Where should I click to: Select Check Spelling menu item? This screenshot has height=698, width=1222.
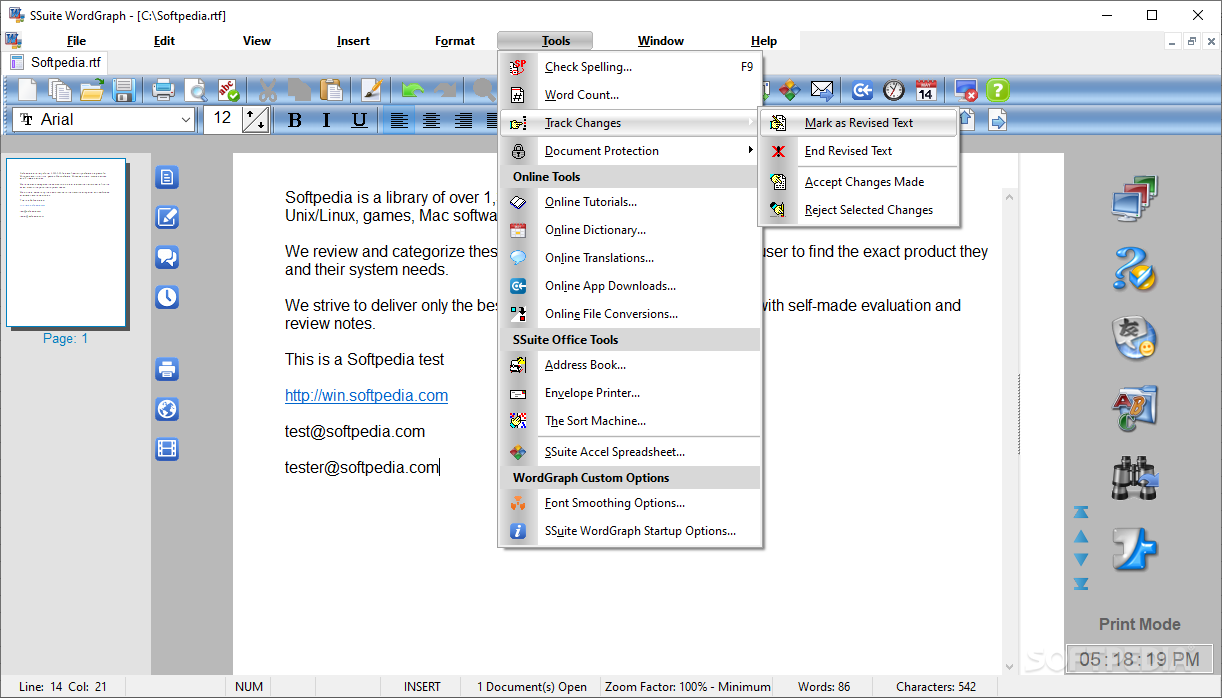[x=631, y=67]
